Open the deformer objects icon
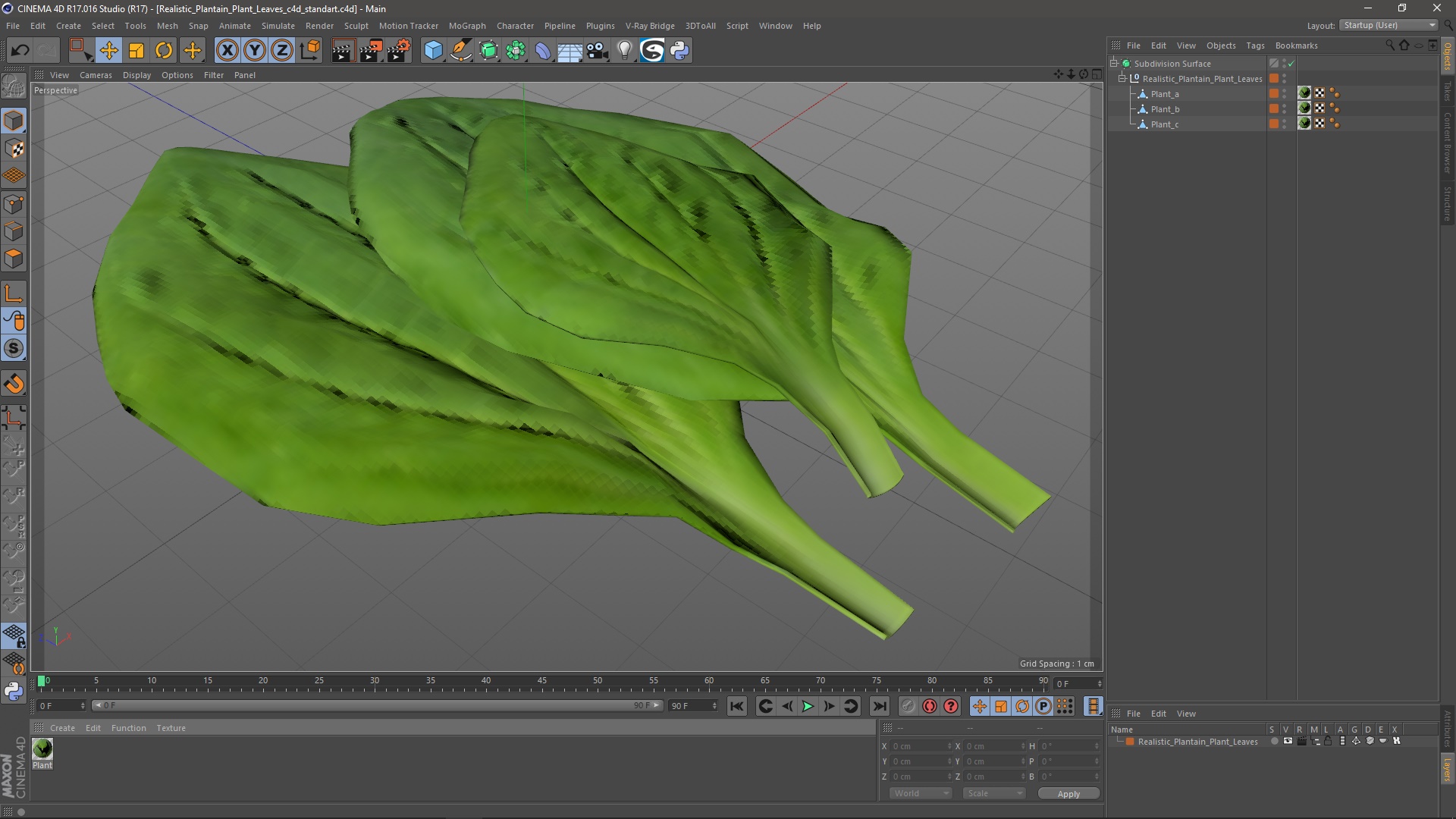This screenshot has width=1456, height=819. coord(543,51)
